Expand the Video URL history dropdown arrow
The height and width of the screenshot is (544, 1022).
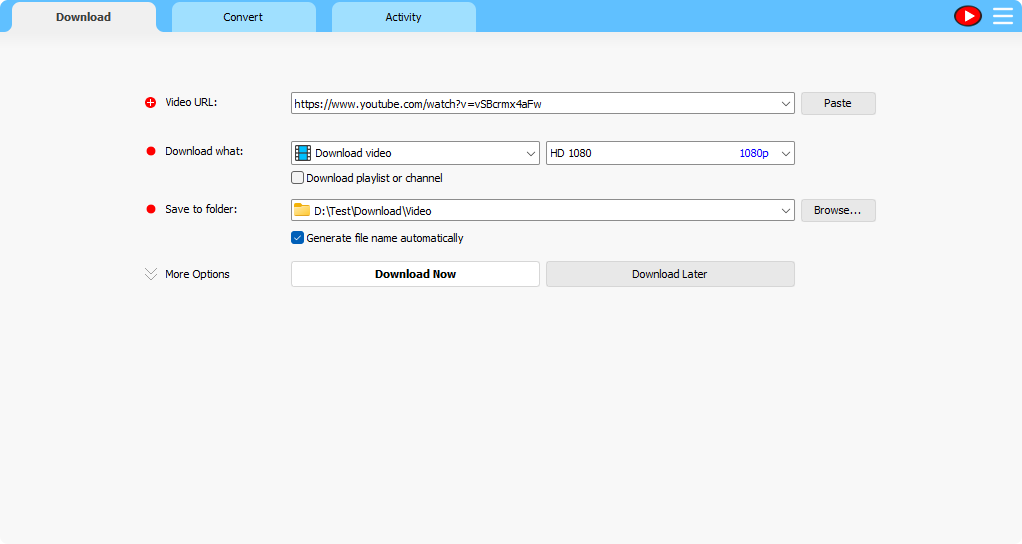click(786, 103)
